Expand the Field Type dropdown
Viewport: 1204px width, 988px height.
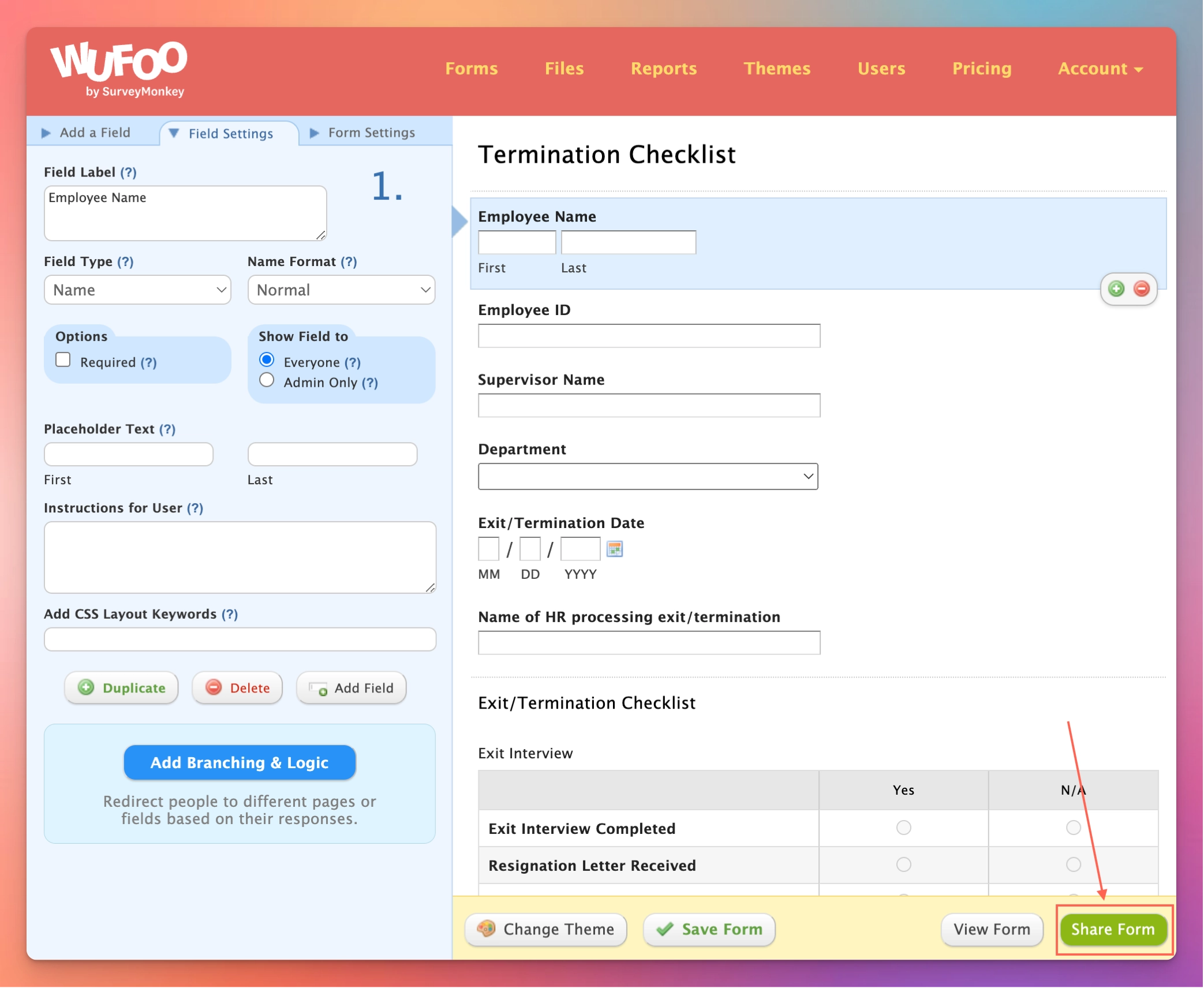click(x=136, y=290)
